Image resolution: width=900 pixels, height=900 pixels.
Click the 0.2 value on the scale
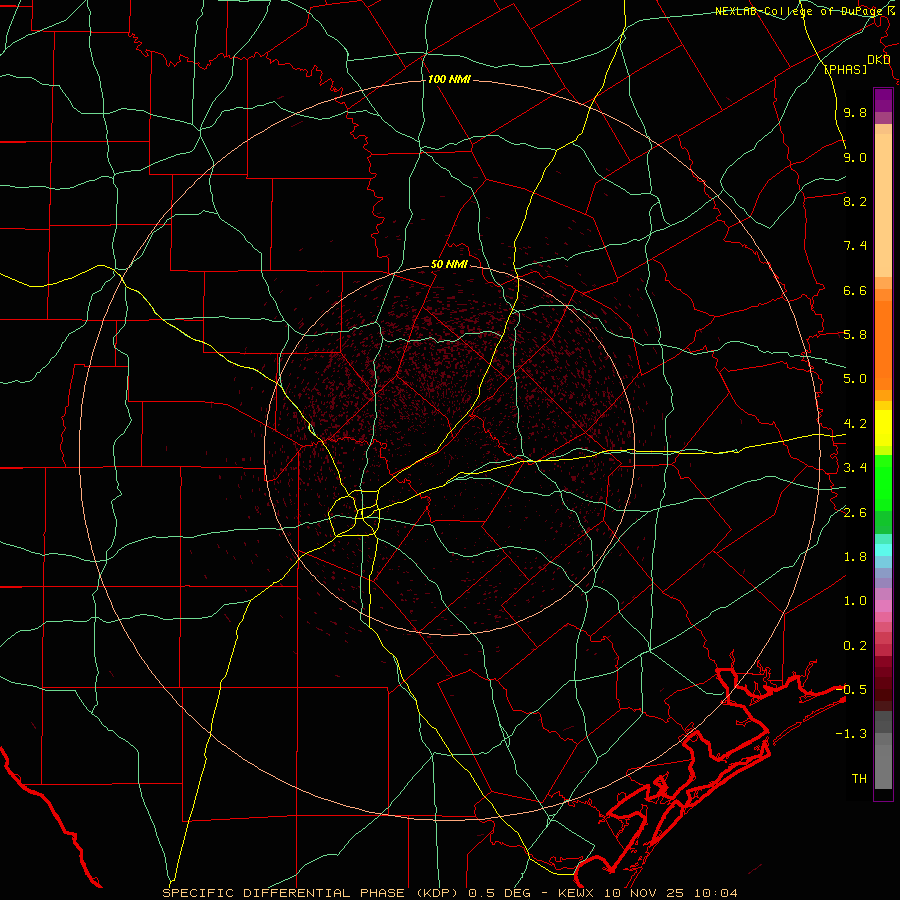click(x=855, y=646)
